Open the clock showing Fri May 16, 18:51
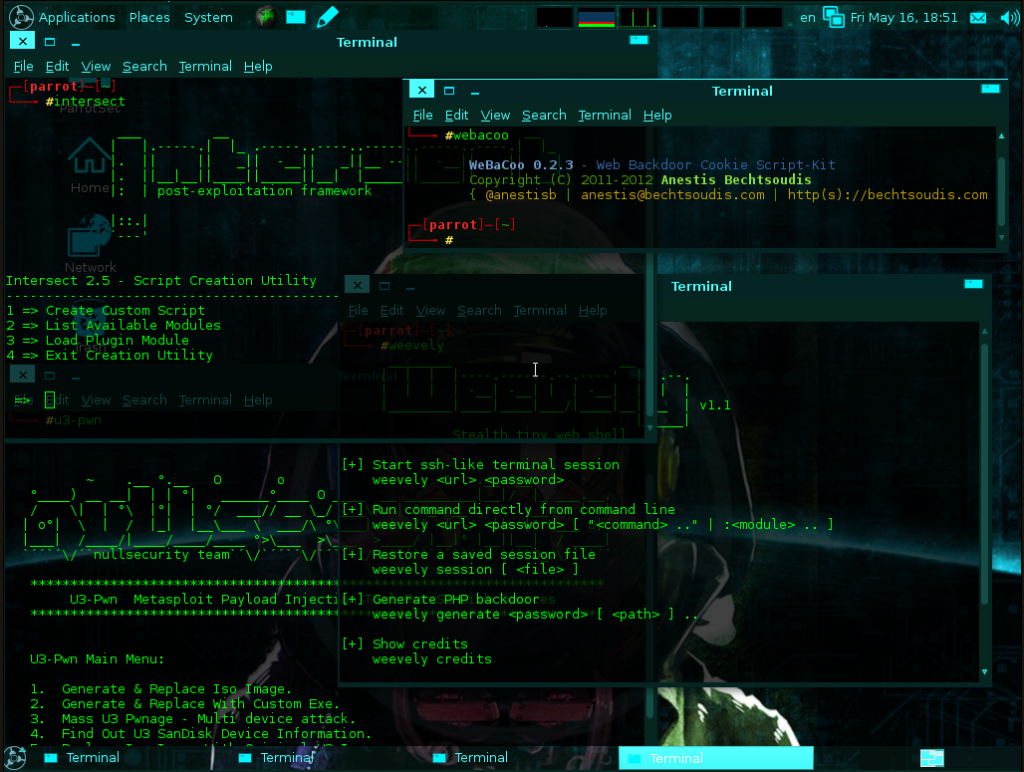Image resolution: width=1024 pixels, height=772 pixels. (x=904, y=18)
